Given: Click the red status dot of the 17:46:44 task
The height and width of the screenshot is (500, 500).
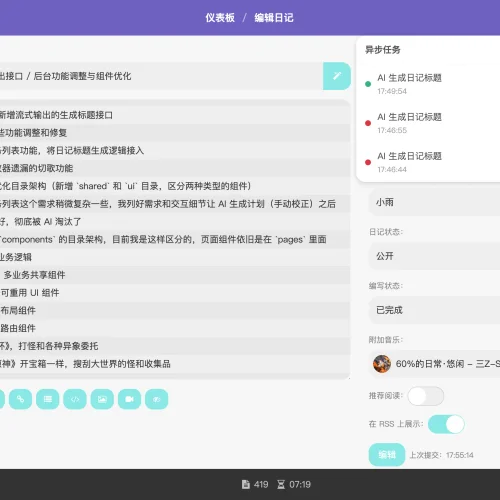Looking at the screenshot, I should coord(368,162).
